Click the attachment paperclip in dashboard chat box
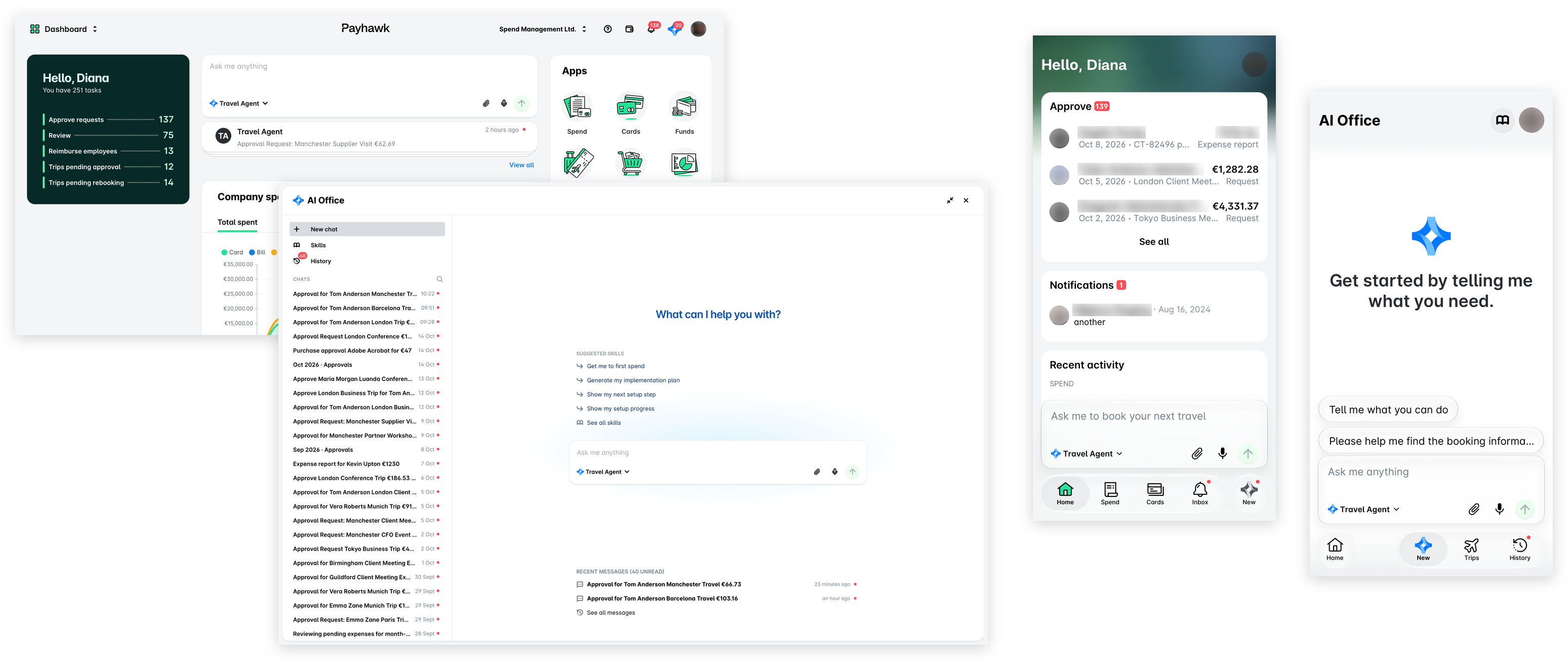Viewport: 1568px width, 666px height. (x=486, y=103)
